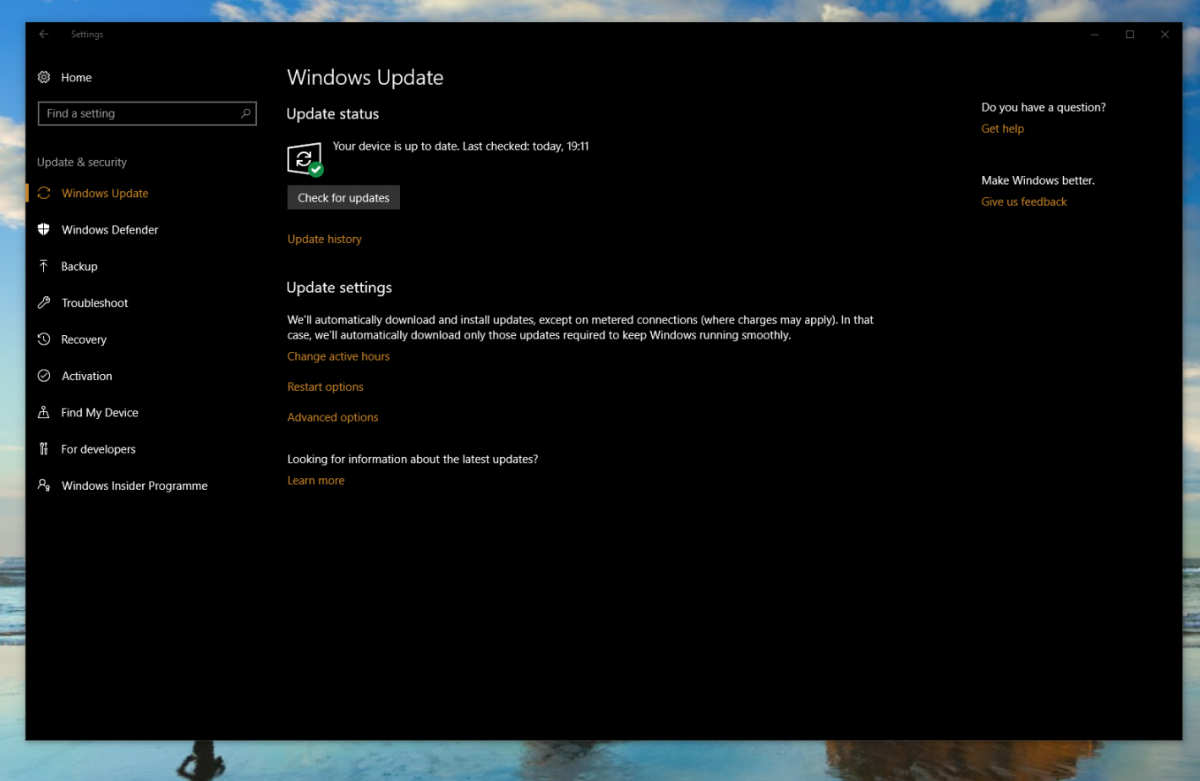The height and width of the screenshot is (781, 1200).
Task: Open Advanced options link
Action: pos(332,417)
